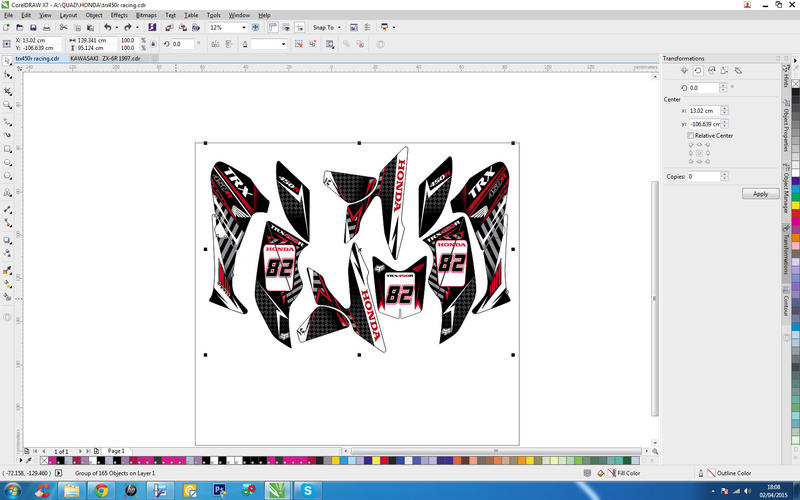The height and width of the screenshot is (500, 800).
Task: Select the Polygon tool in the toolbox
Action: click(x=7, y=176)
